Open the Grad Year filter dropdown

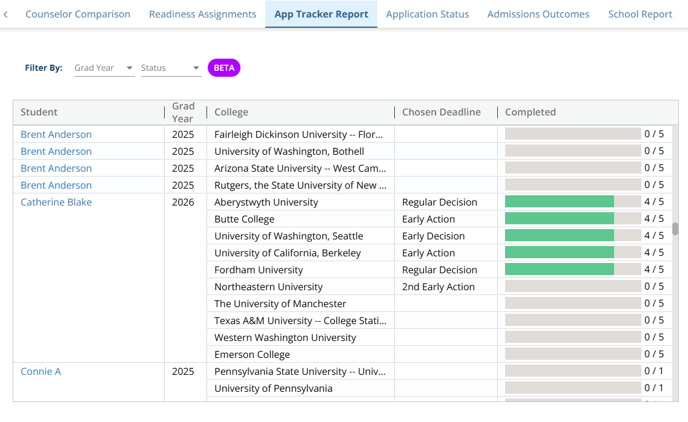coord(104,68)
